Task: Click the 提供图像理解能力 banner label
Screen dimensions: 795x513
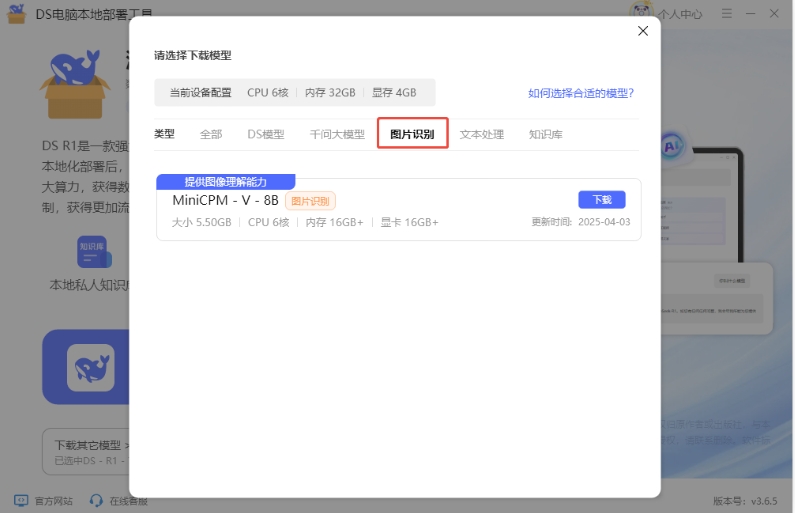Action: click(226, 182)
